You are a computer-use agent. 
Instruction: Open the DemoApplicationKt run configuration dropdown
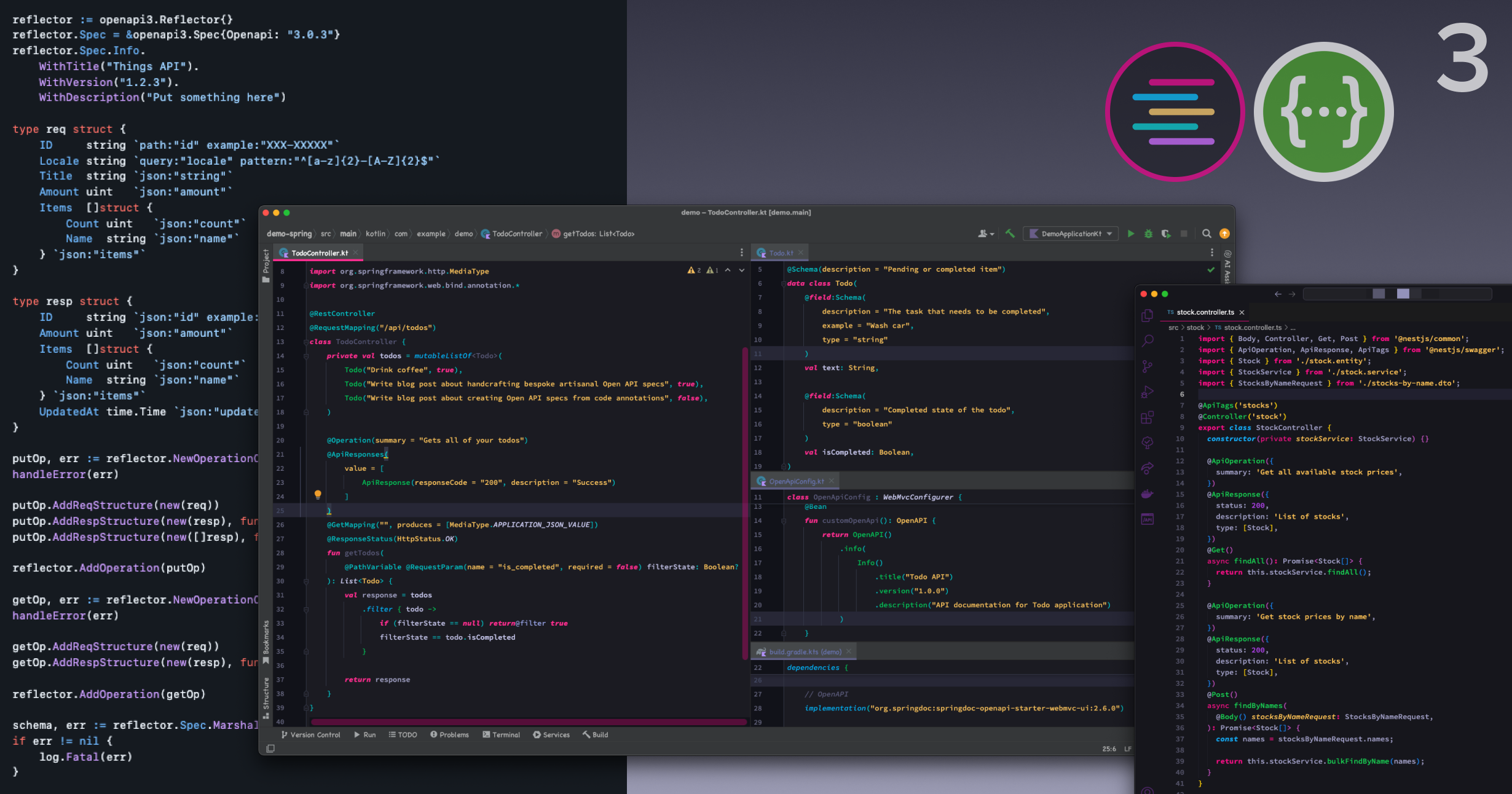(x=1070, y=234)
